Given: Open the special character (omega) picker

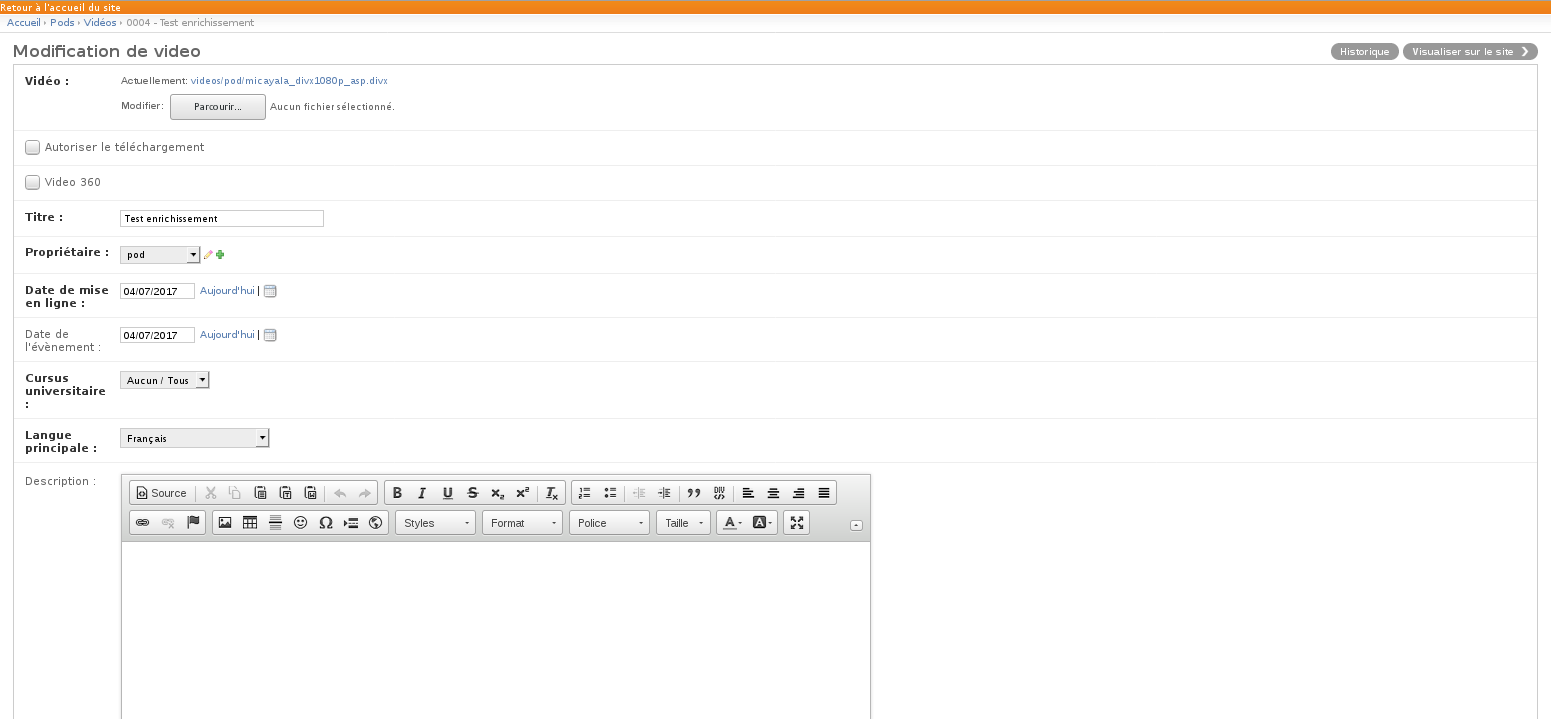Looking at the screenshot, I should (x=326, y=523).
